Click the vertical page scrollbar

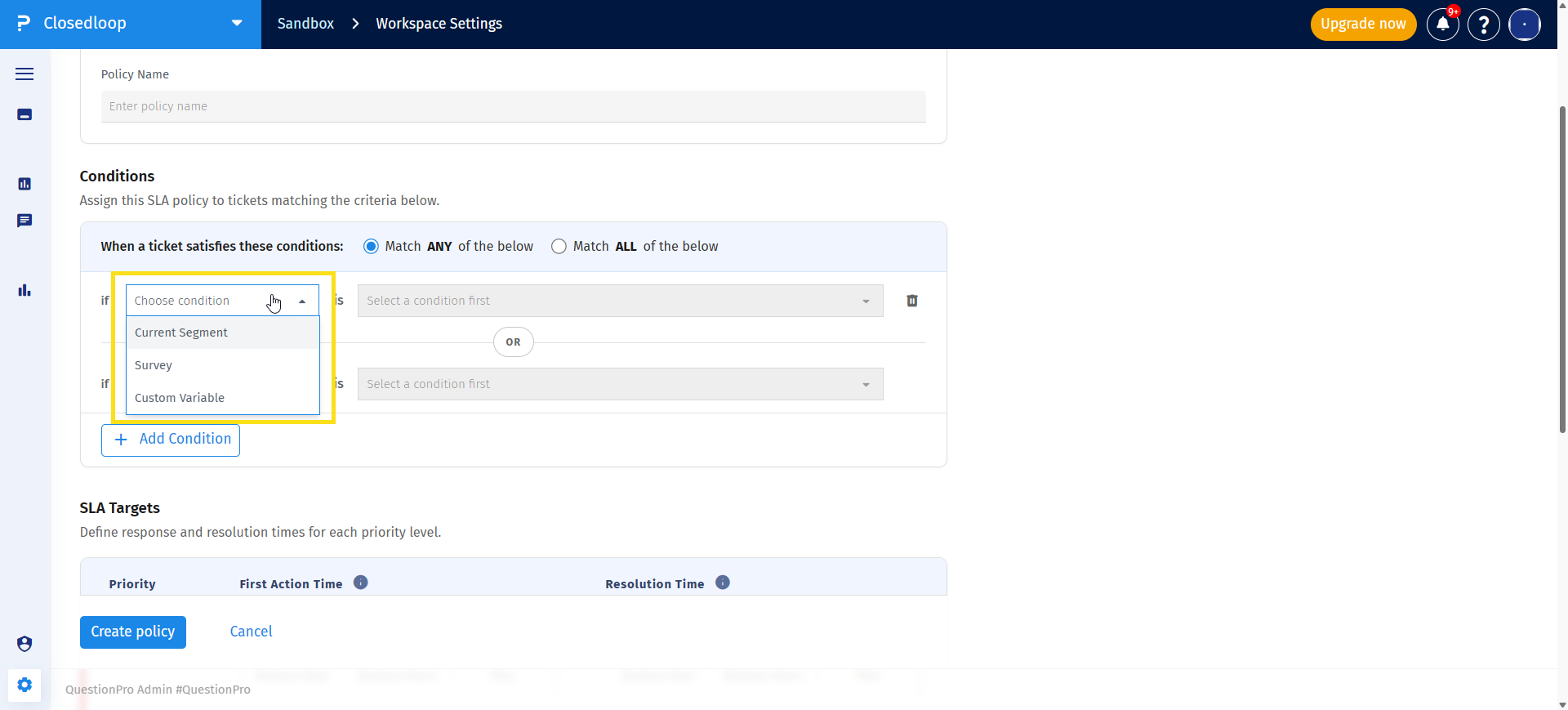coord(1562,270)
